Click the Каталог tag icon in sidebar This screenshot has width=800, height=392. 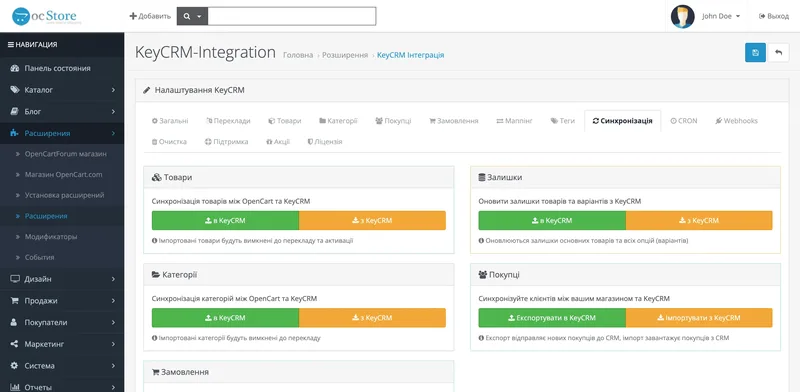pos(15,90)
